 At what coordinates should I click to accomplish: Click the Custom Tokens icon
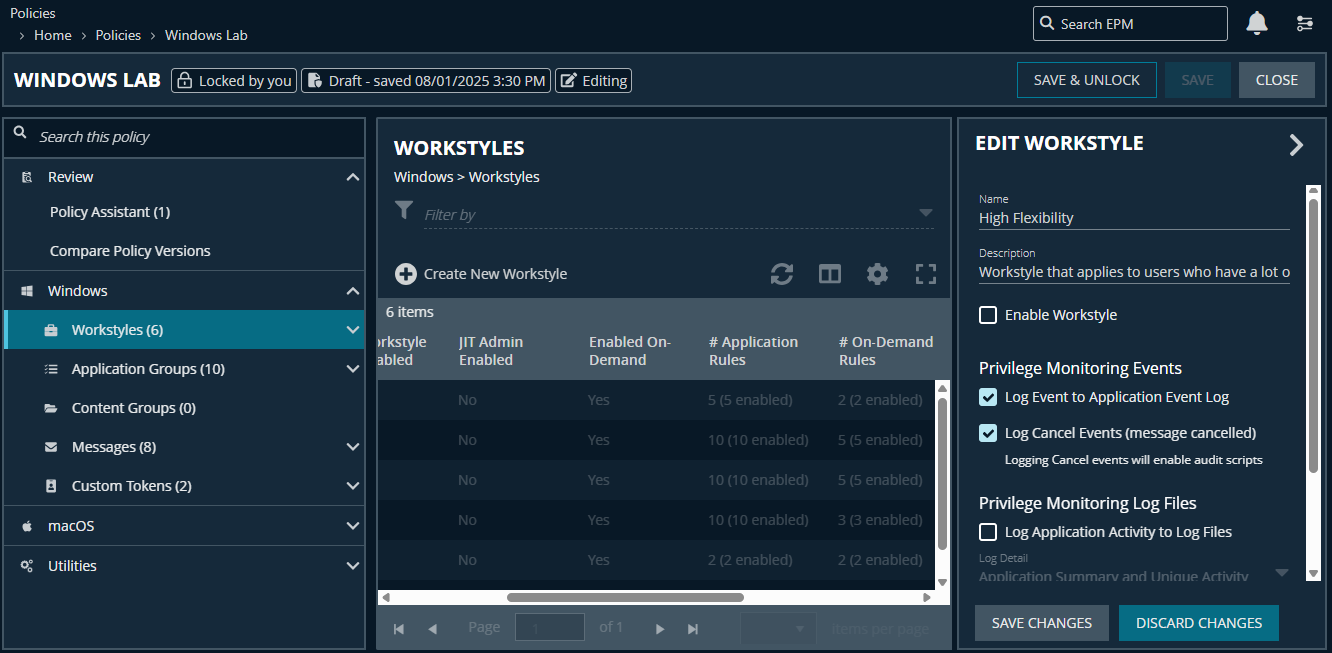coord(51,486)
